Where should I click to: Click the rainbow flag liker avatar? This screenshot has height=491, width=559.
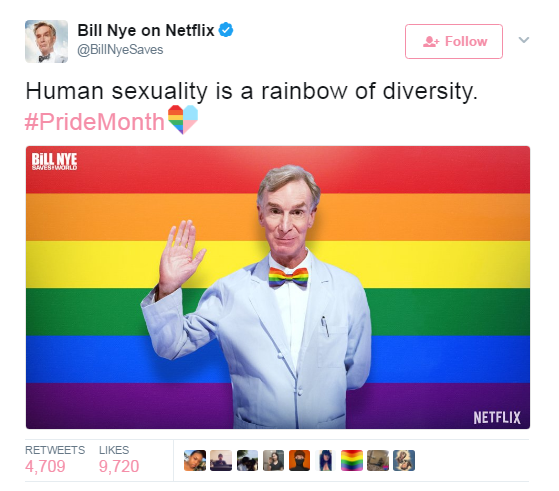[x=352, y=460]
